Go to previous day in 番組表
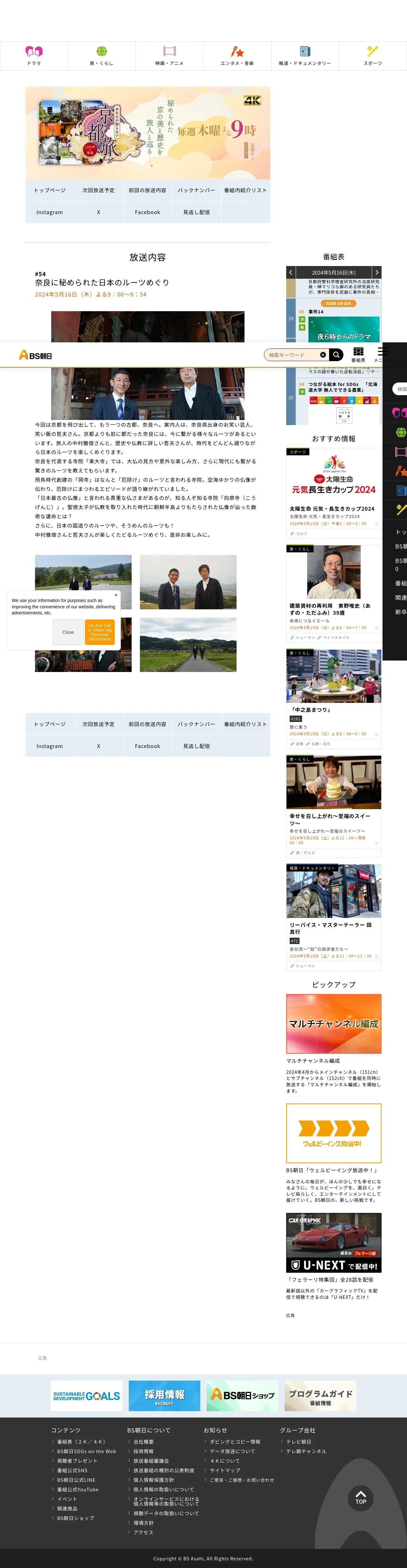The image size is (407, 1568). point(291,273)
